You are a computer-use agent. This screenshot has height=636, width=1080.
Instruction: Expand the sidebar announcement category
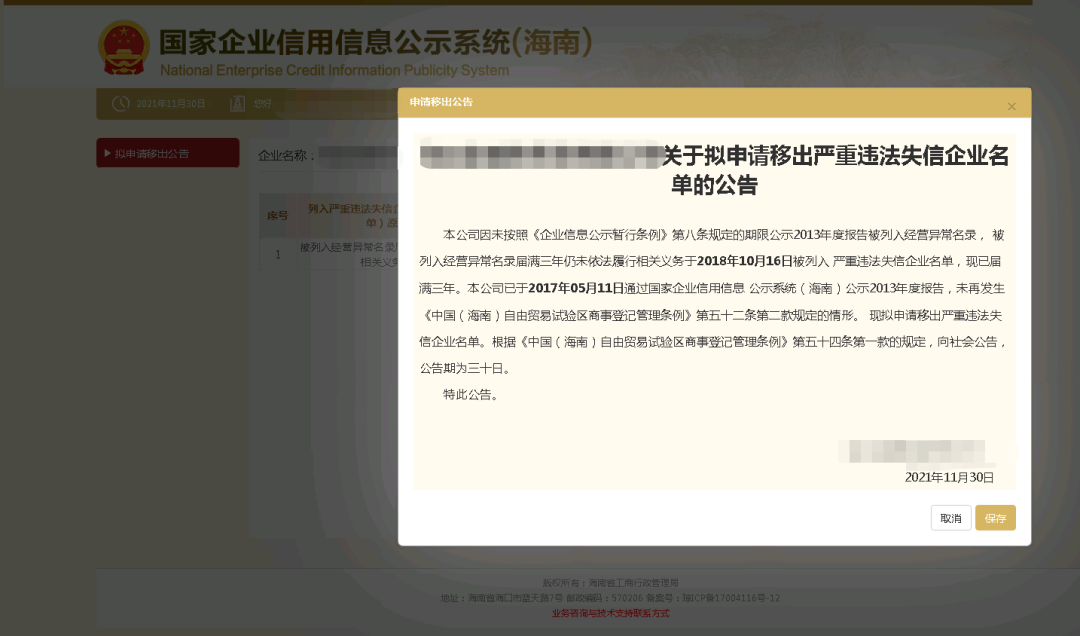coord(167,152)
